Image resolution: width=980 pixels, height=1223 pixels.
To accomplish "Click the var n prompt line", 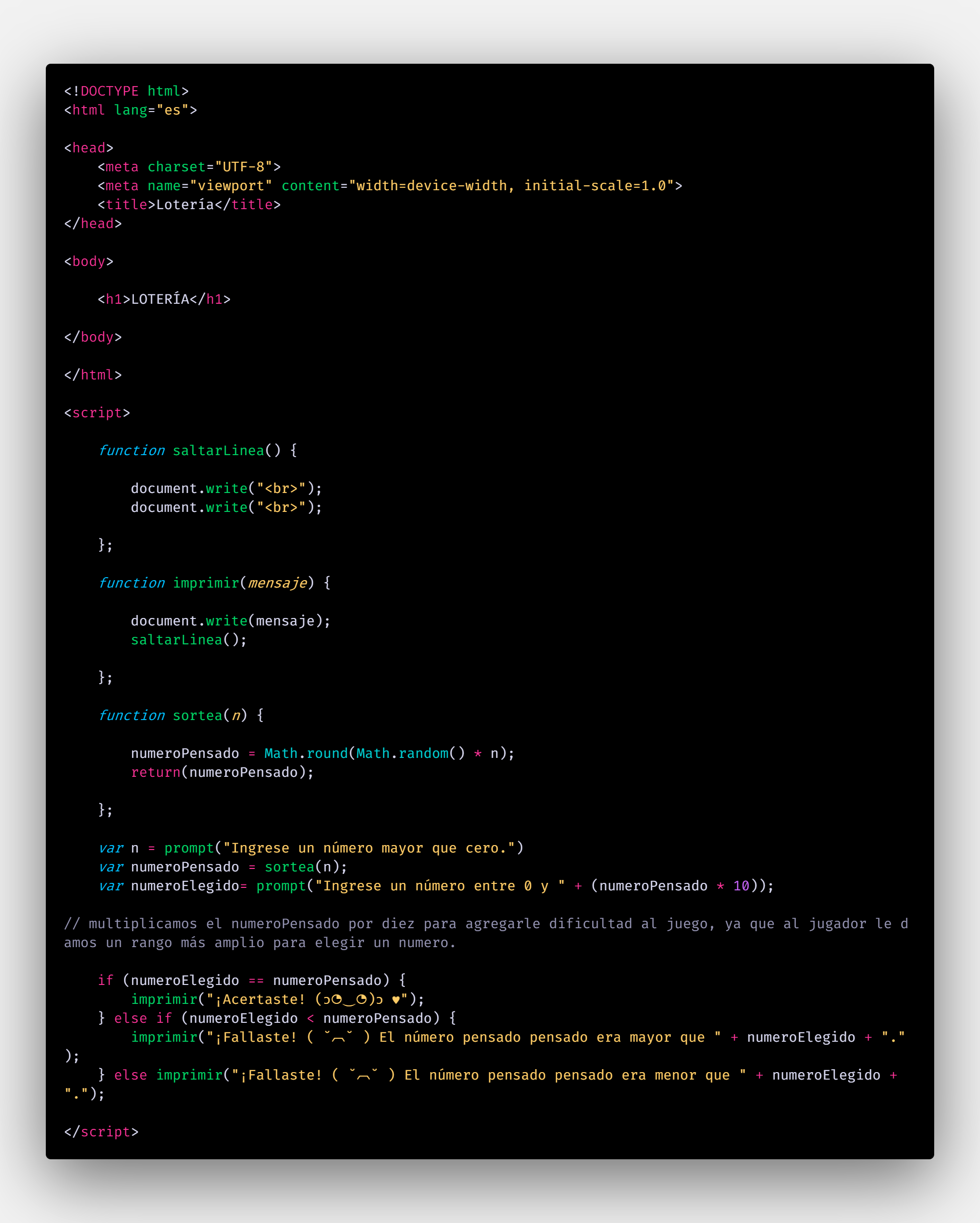I will [x=311, y=848].
